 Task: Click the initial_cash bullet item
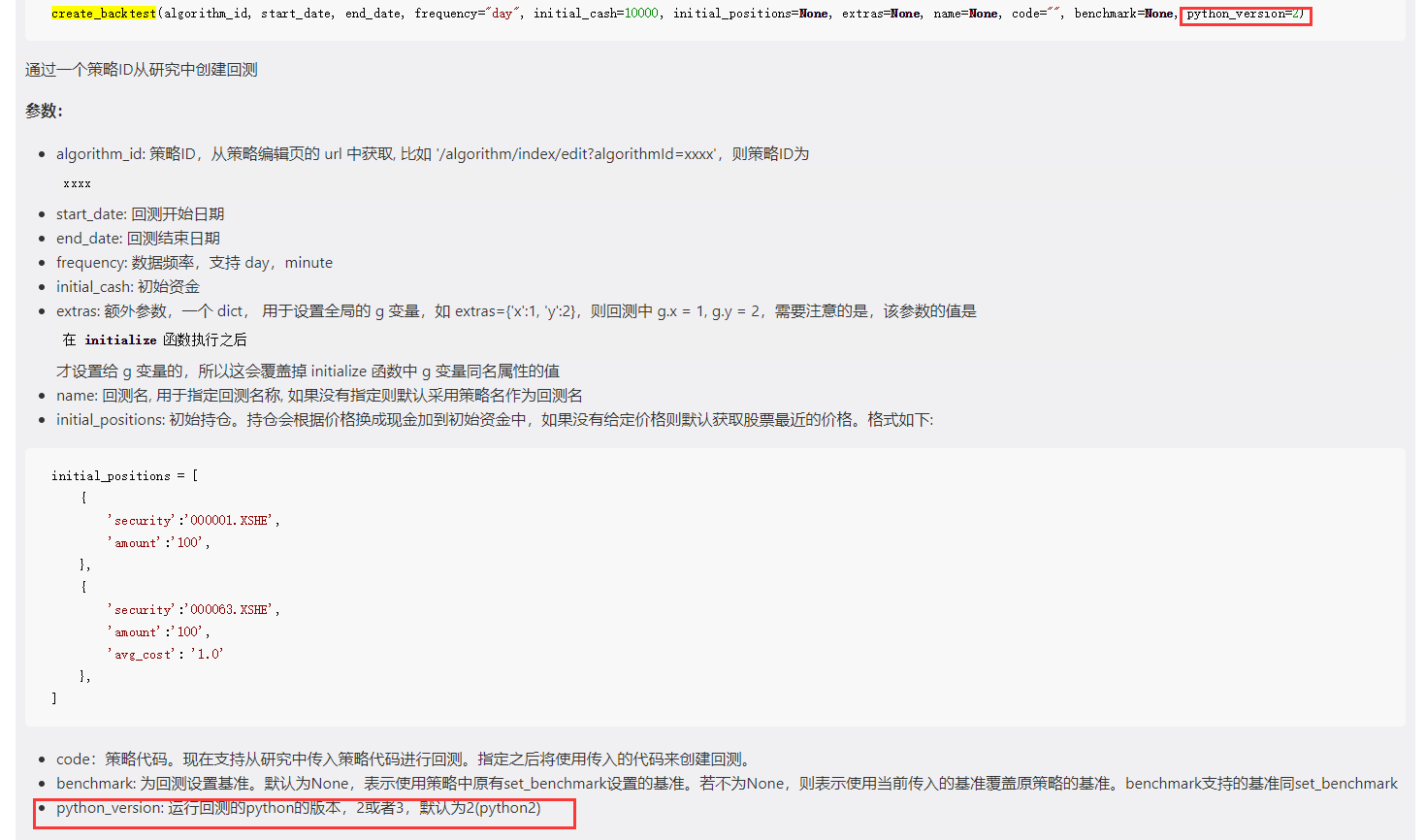click(x=128, y=287)
